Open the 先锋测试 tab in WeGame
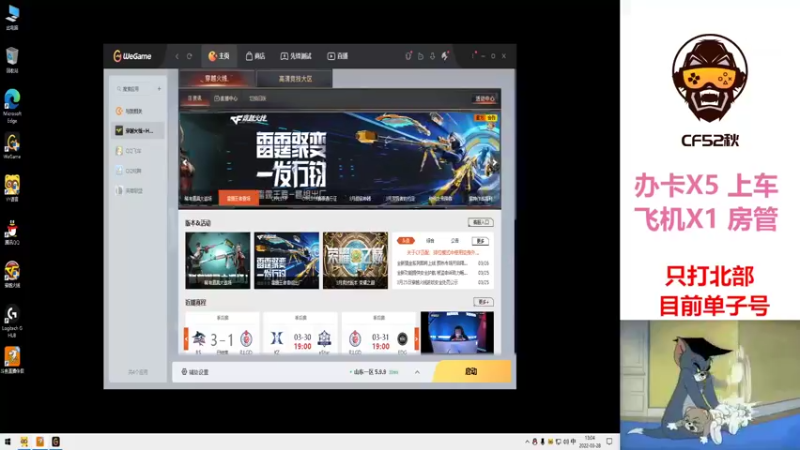The width and height of the screenshot is (800, 450). point(296,56)
